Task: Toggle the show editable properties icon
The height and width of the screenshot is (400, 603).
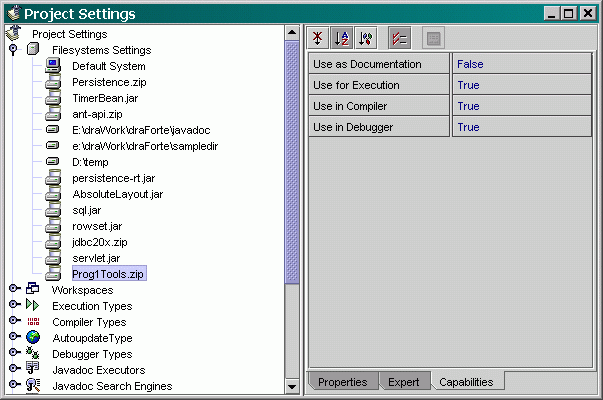Action: 398,39
